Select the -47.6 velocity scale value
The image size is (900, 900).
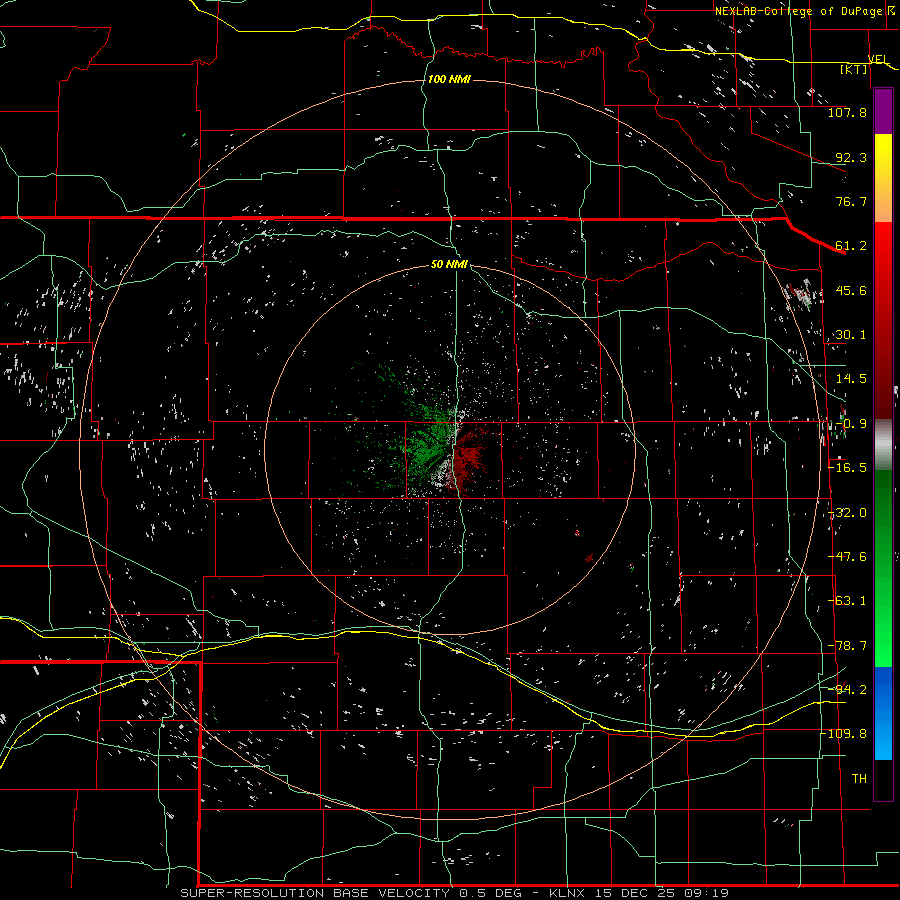pyautogui.click(x=848, y=557)
